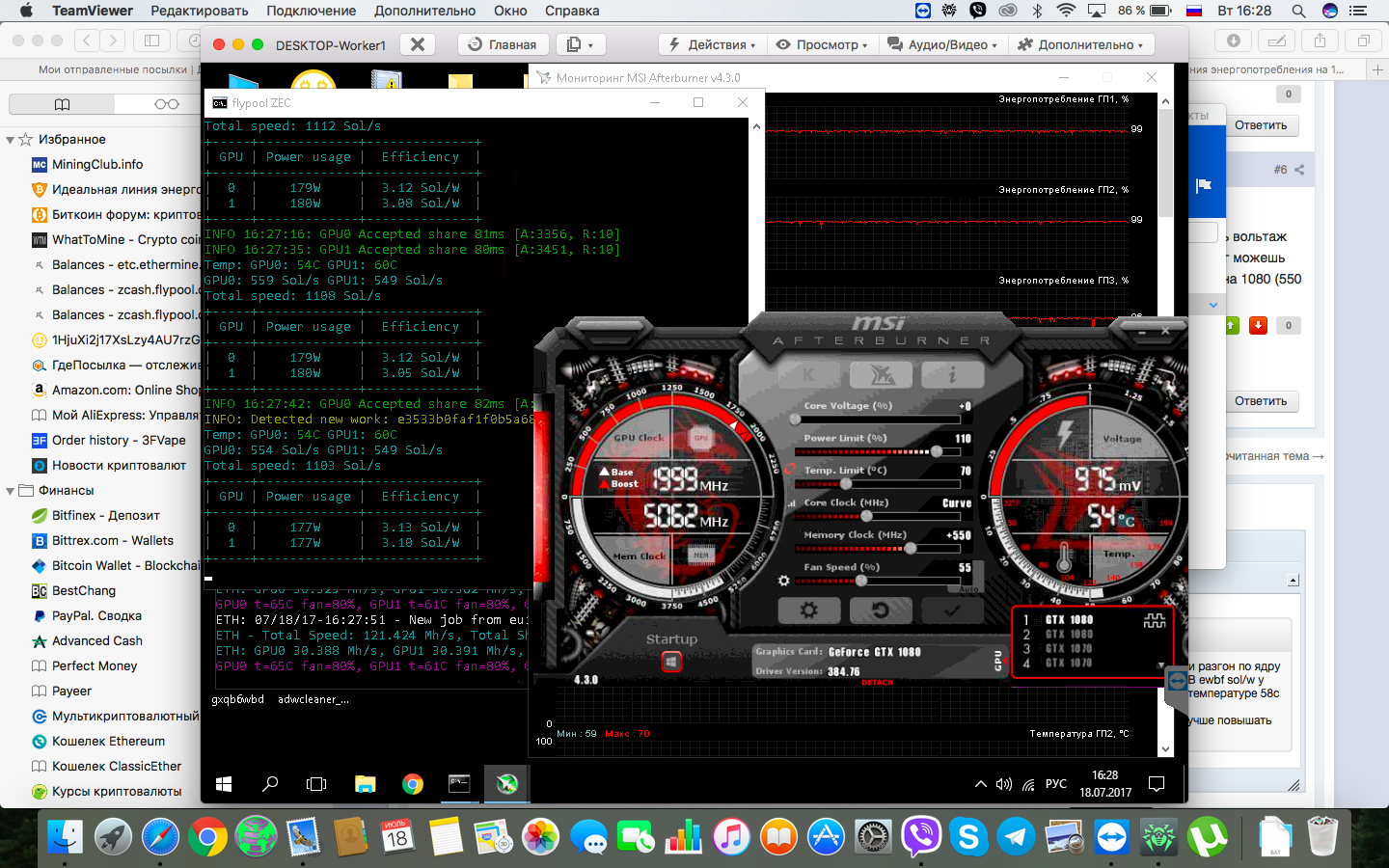Open core clock curve editor bars icon
This screenshot has width=1389, height=868.
point(793,502)
